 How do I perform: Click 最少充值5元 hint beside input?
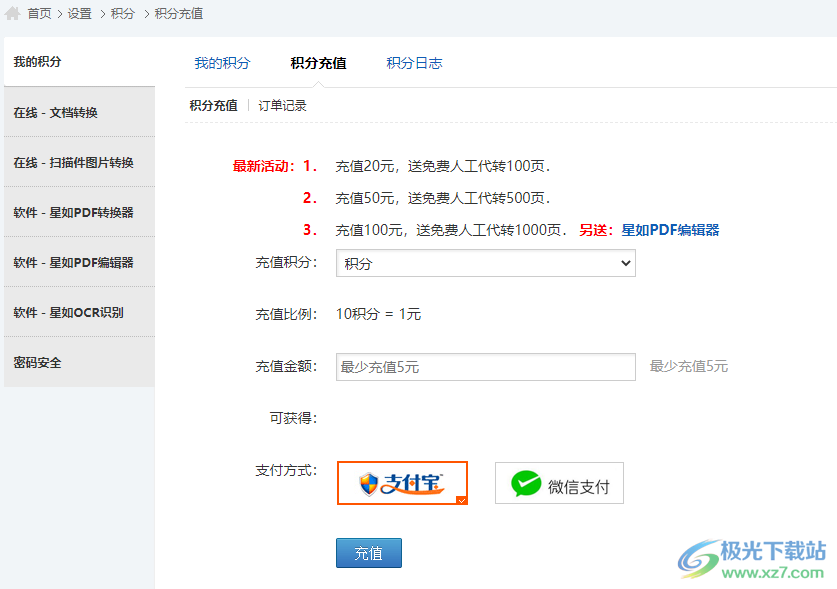click(x=689, y=366)
